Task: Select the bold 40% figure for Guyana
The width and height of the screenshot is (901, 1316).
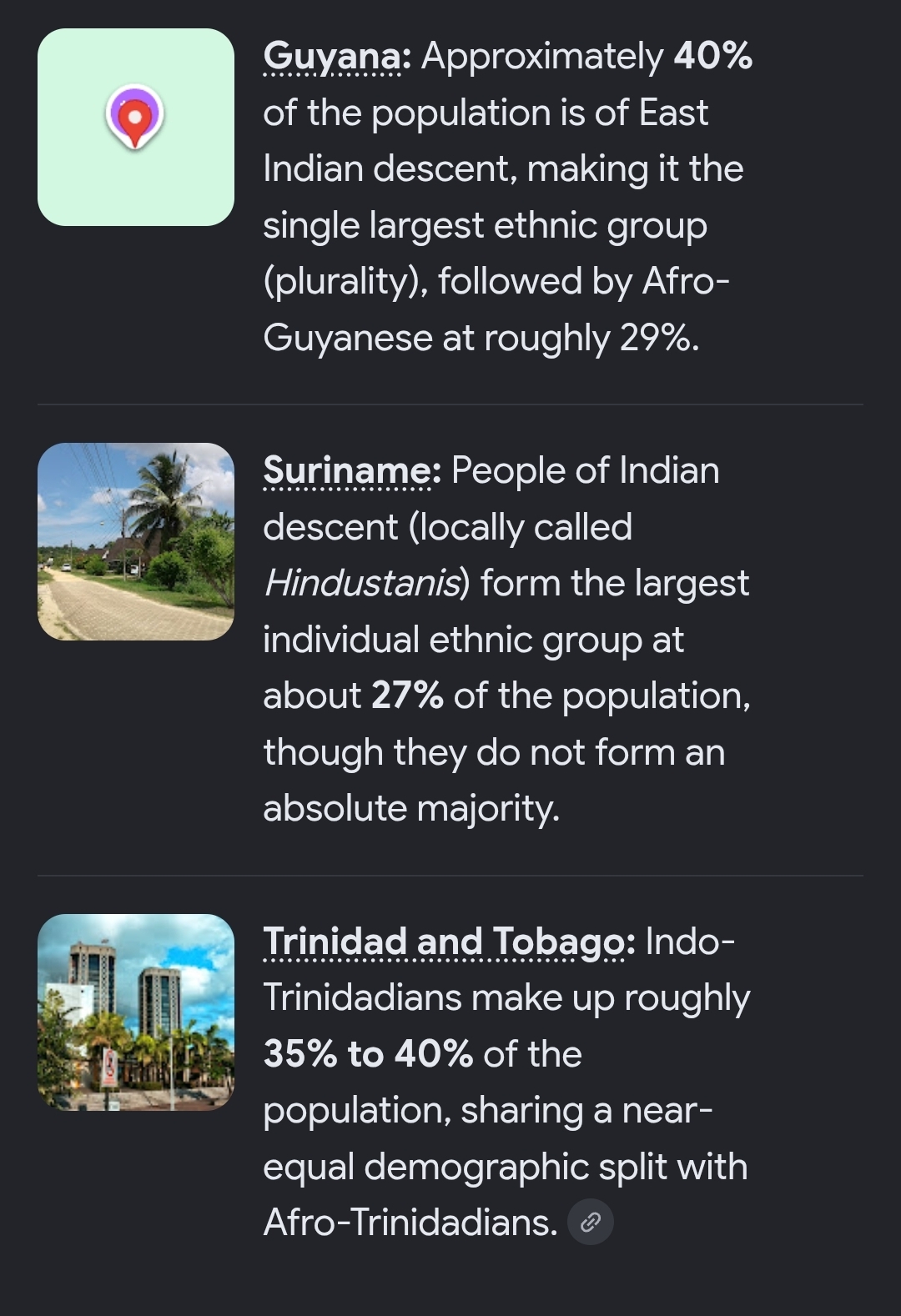Action: tap(713, 56)
